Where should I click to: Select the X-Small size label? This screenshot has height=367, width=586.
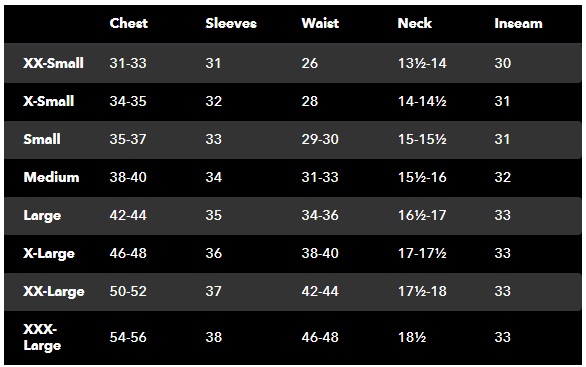(49, 101)
